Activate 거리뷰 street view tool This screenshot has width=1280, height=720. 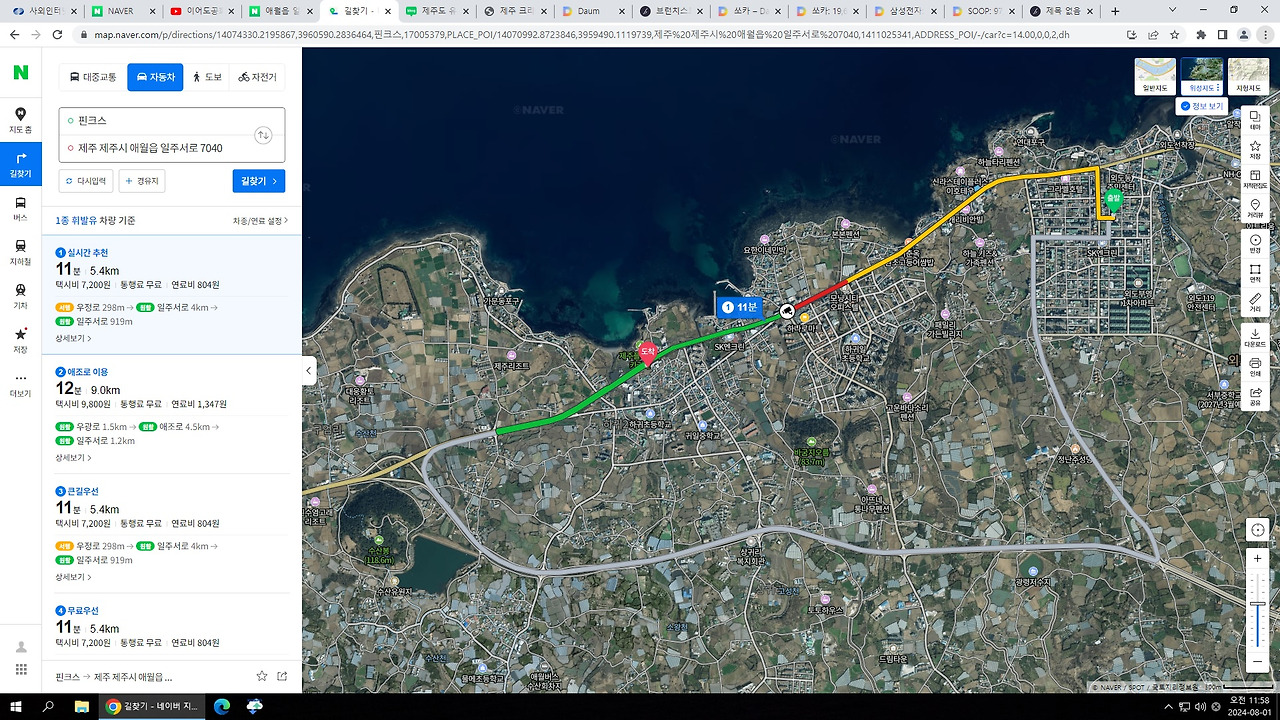click(x=1255, y=208)
